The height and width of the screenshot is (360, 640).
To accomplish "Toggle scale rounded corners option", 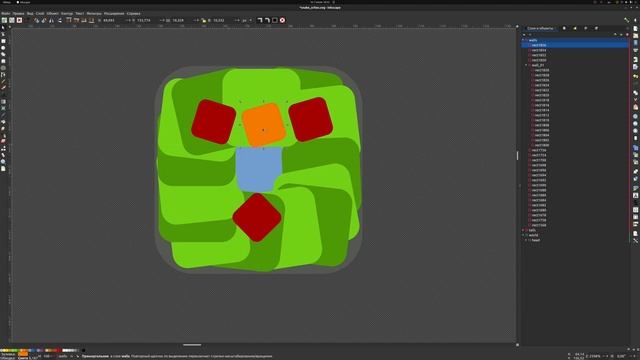I will [267, 20].
